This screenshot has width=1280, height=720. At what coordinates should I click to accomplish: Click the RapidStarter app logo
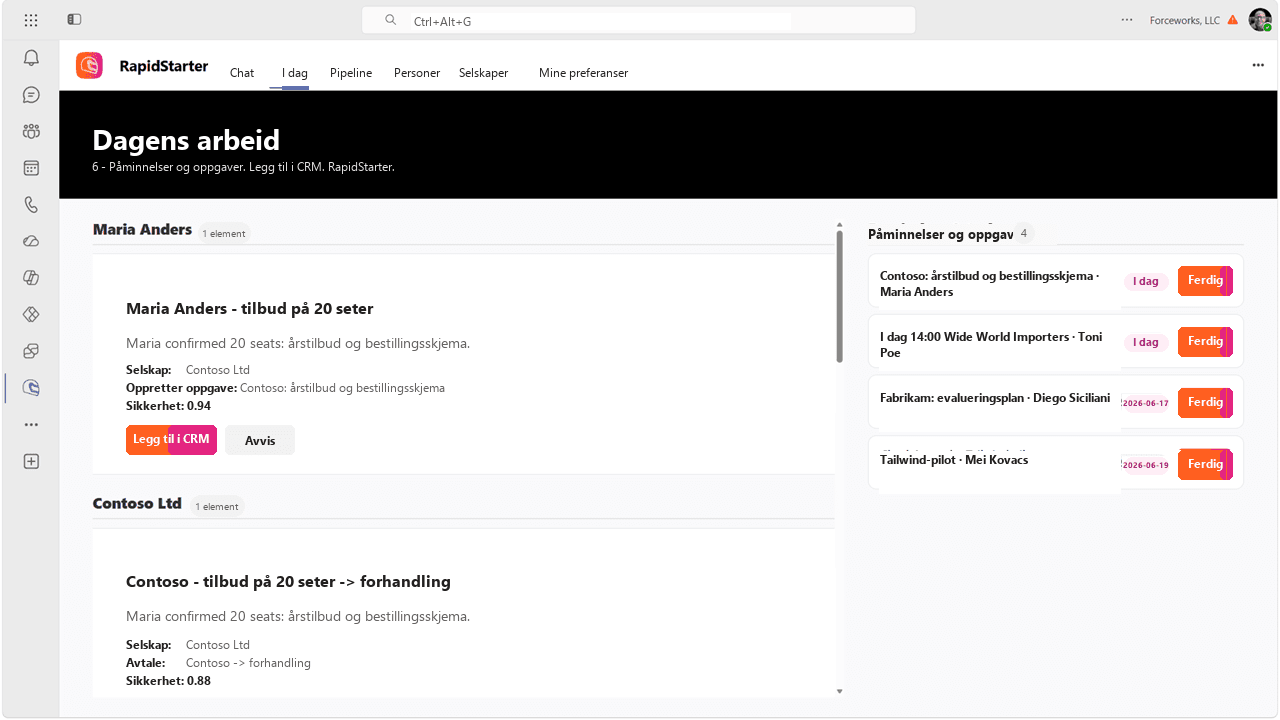click(x=89, y=66)
